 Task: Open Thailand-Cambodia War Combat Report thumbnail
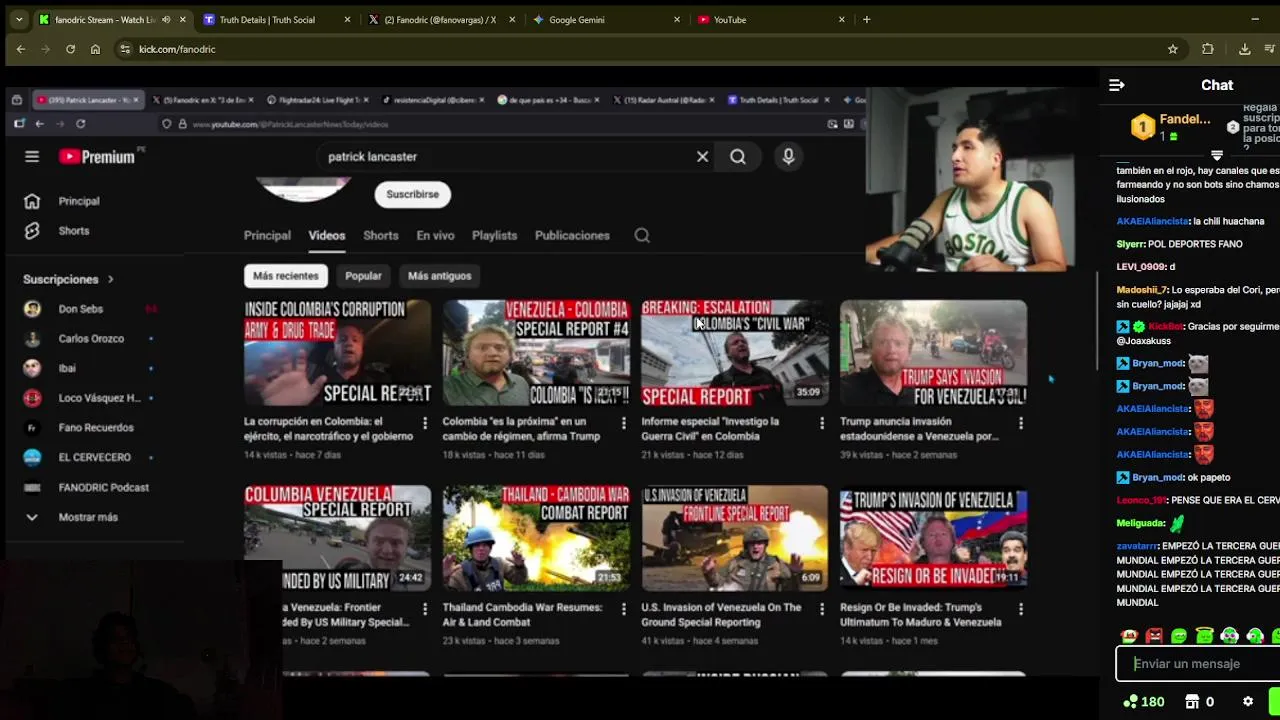536,538
